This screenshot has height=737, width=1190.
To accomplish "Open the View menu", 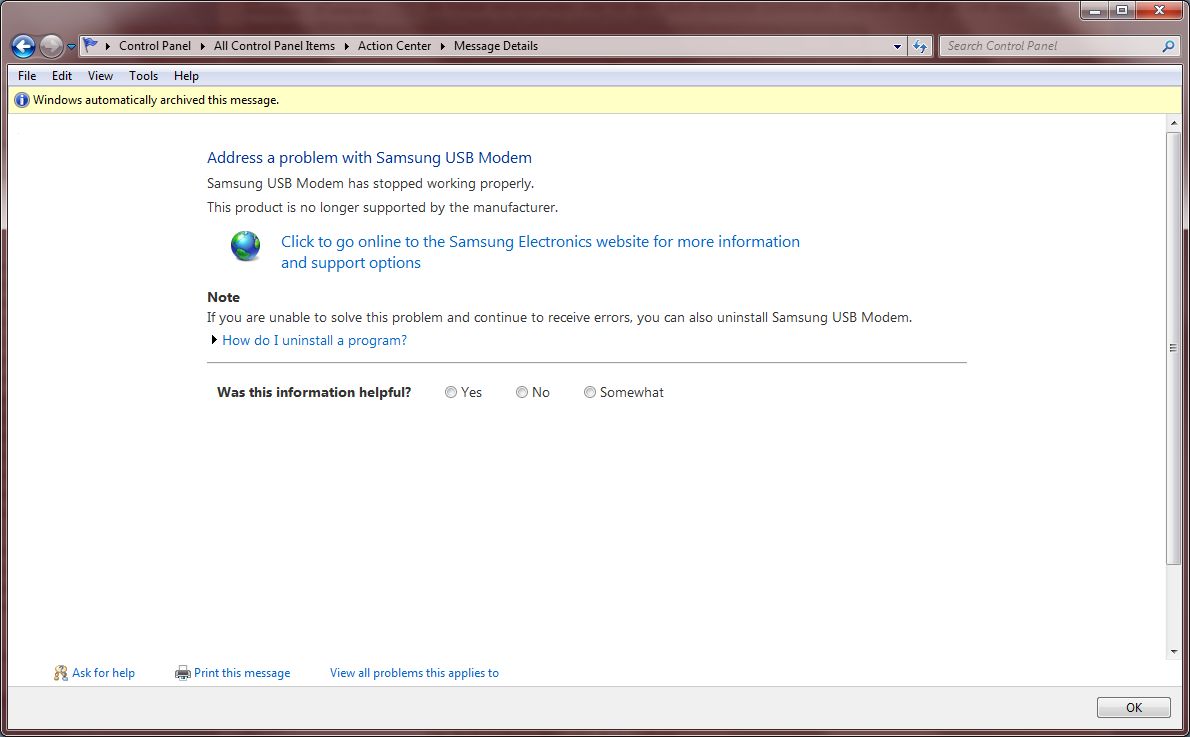I will (100, 75).
